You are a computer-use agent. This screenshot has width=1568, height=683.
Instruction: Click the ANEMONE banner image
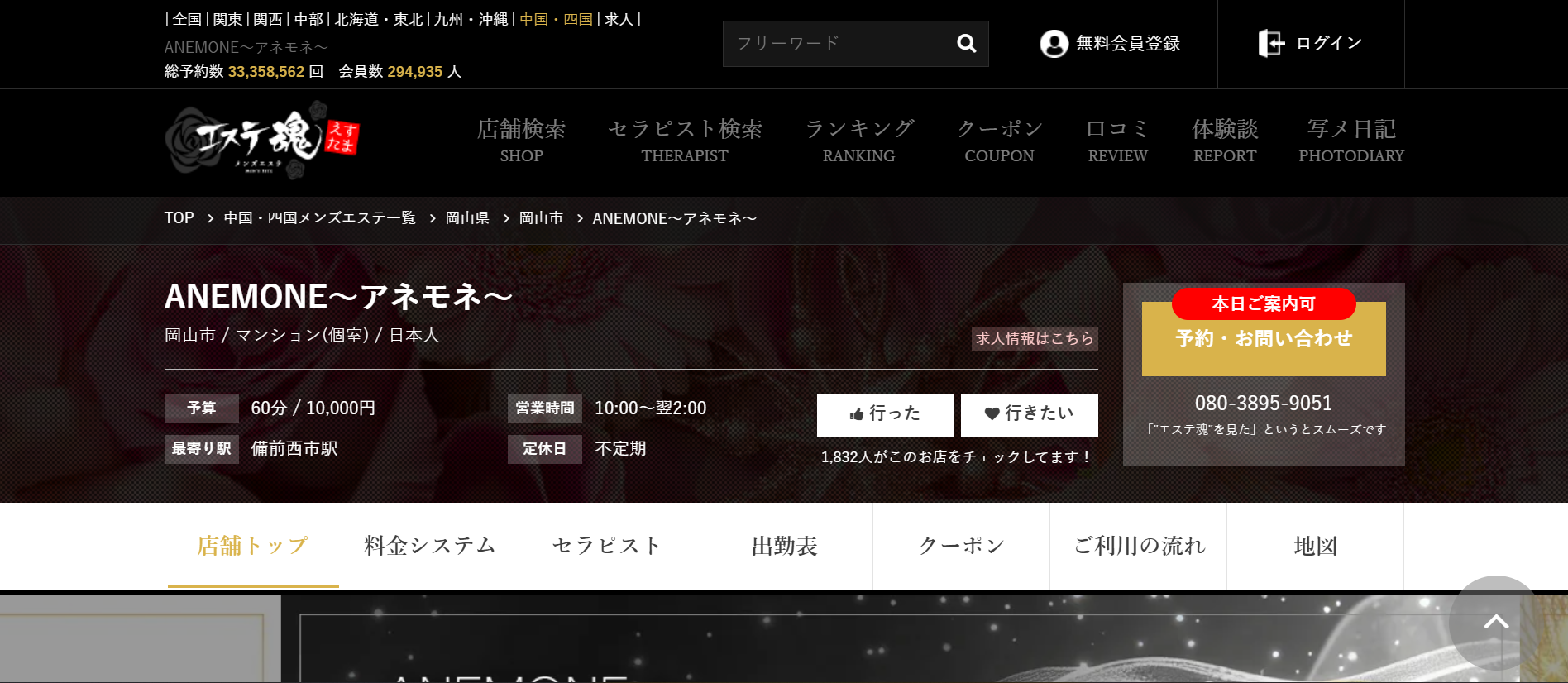(900, 638)
